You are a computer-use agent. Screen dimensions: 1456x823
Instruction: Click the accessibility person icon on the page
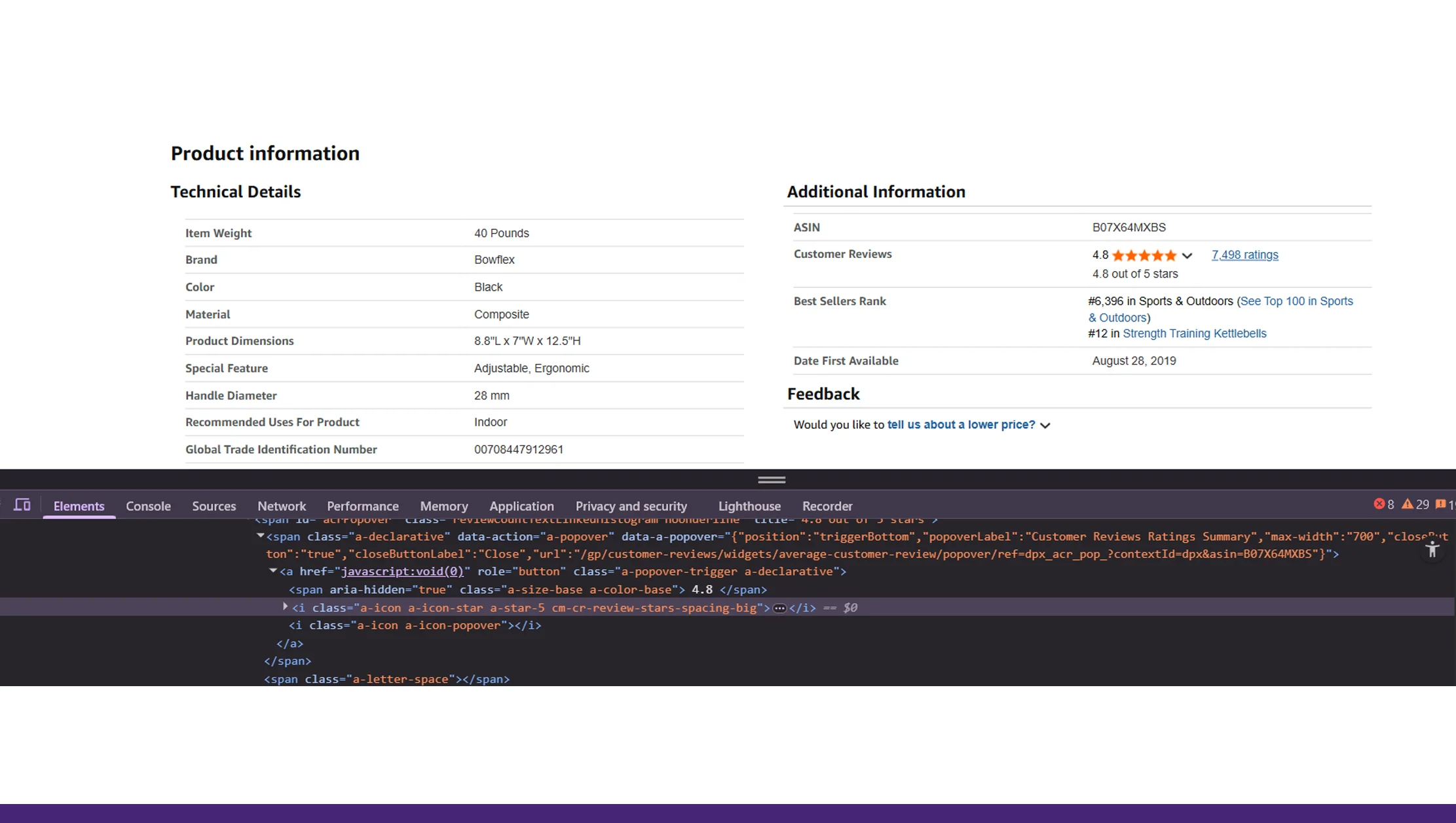pos(1431,551)
